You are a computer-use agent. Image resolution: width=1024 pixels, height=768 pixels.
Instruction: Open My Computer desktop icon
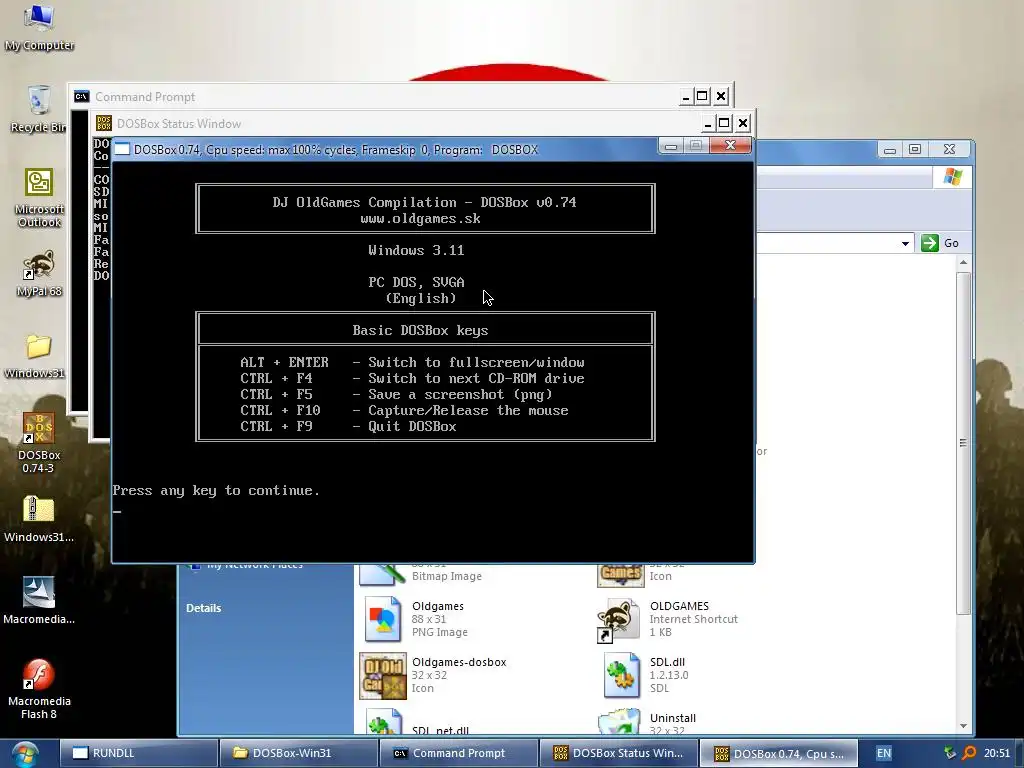39,26
